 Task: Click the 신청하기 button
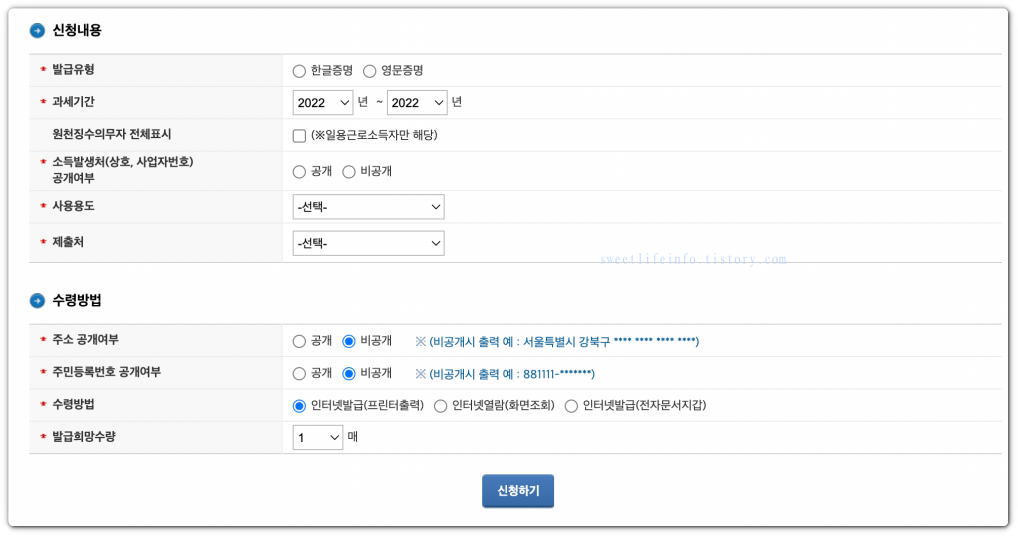pyautogui.click(x=517, y=491)
